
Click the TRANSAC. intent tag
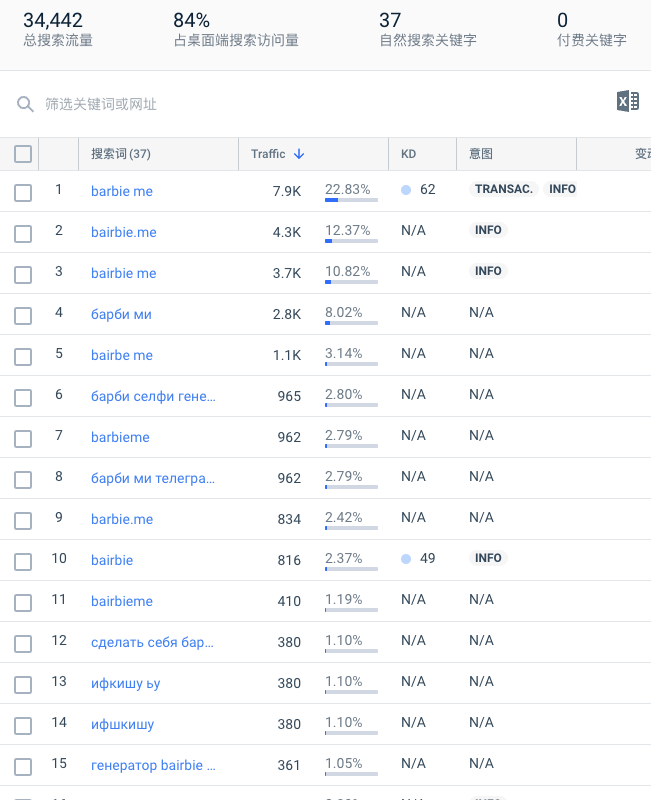click(504, 189)
